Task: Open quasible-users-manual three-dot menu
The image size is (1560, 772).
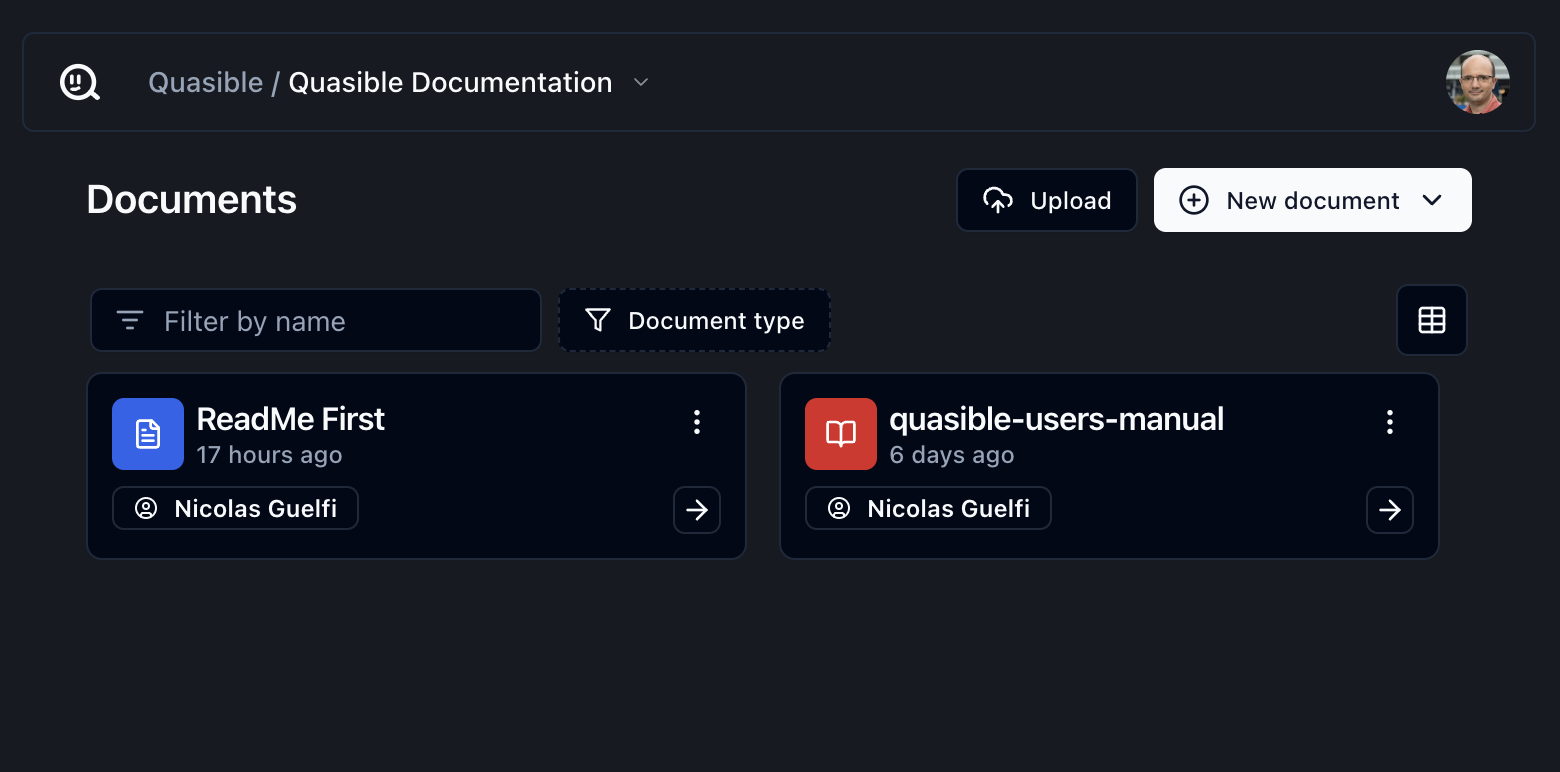Action: coord(1389,422)
